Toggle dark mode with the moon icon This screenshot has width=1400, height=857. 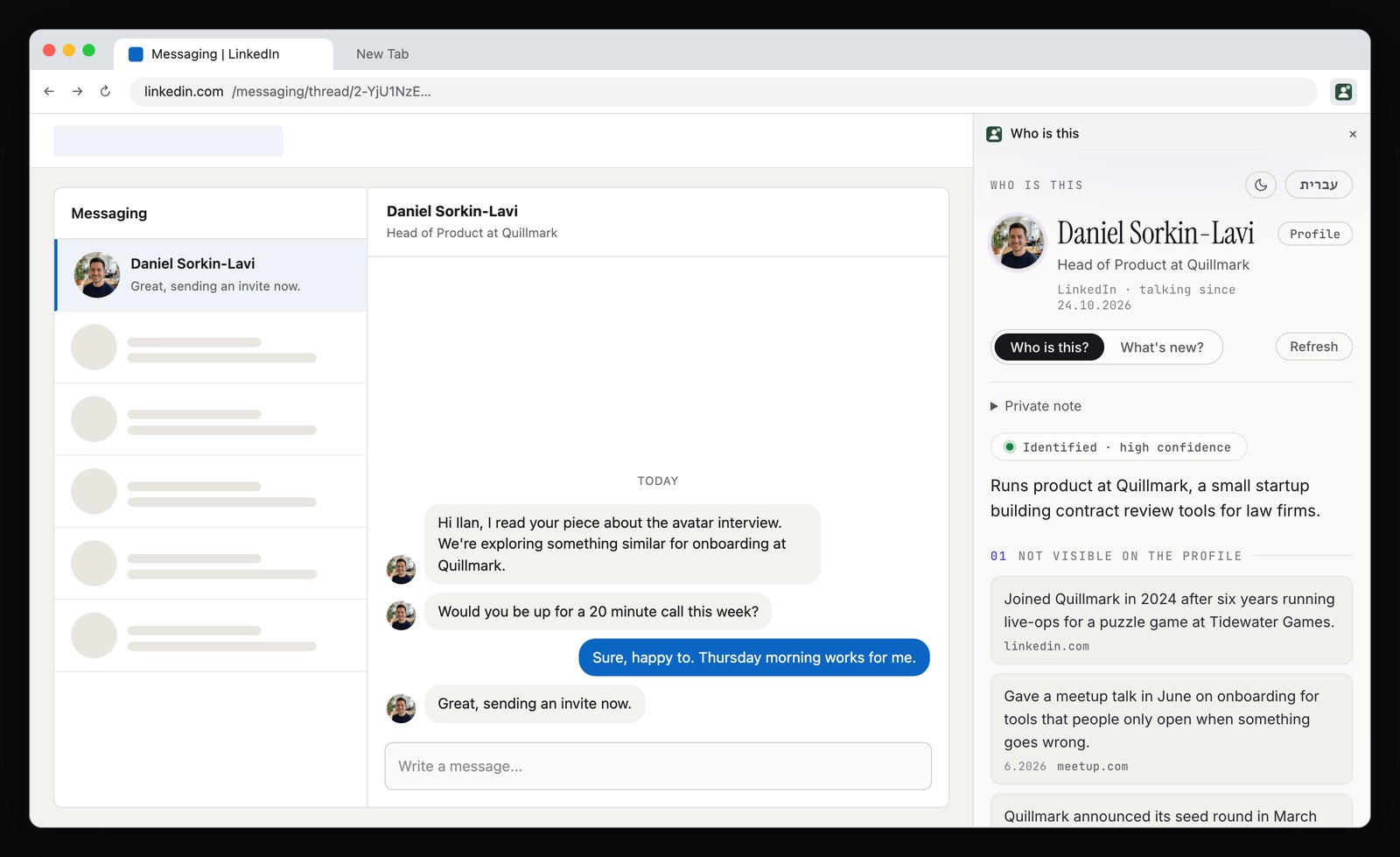1261,185
